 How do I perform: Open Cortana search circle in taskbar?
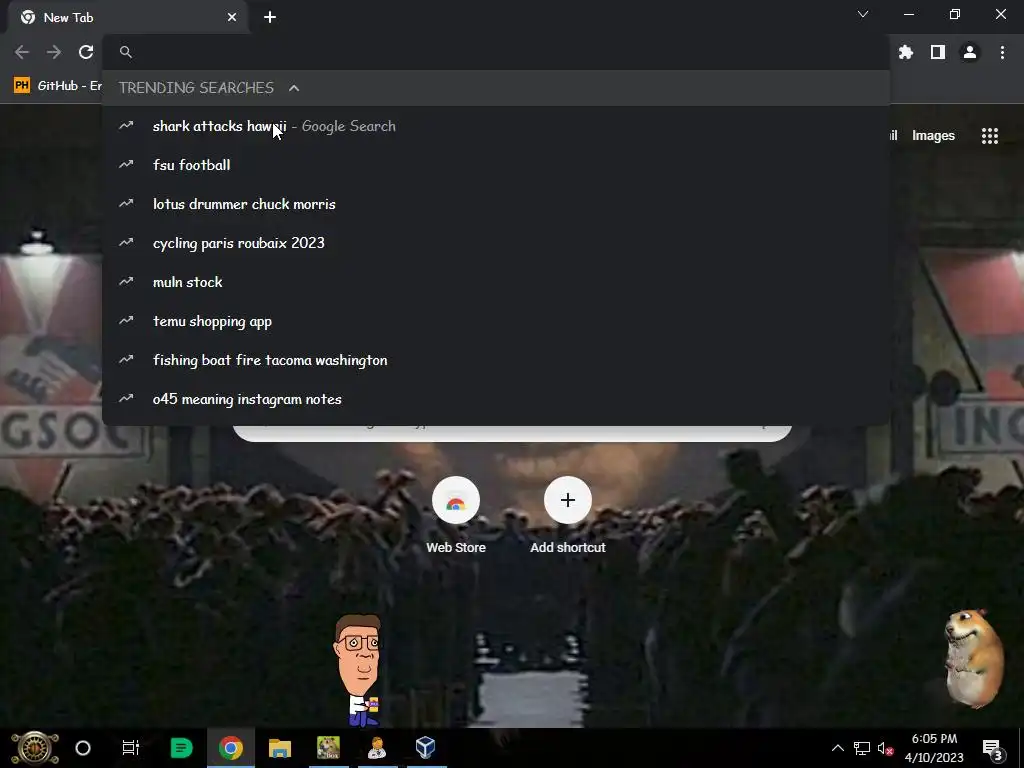(x=83, y=748)
